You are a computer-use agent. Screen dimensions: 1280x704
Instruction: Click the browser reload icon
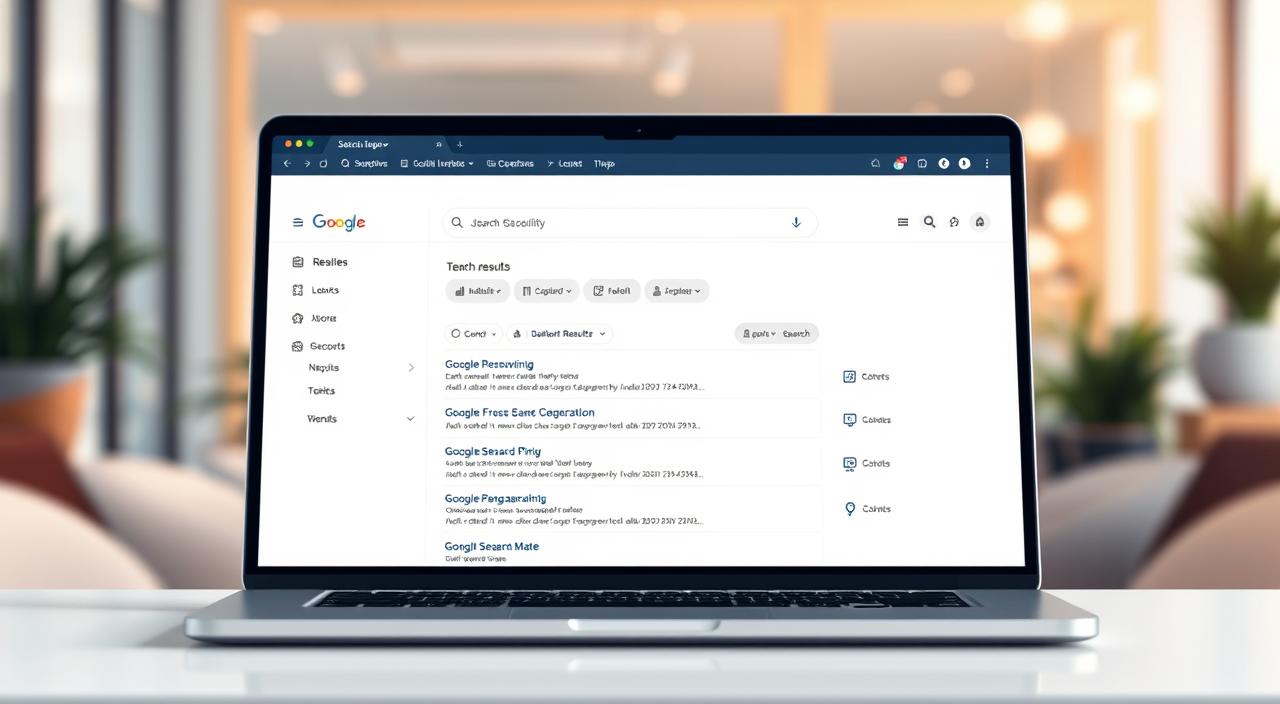point(324,163)
